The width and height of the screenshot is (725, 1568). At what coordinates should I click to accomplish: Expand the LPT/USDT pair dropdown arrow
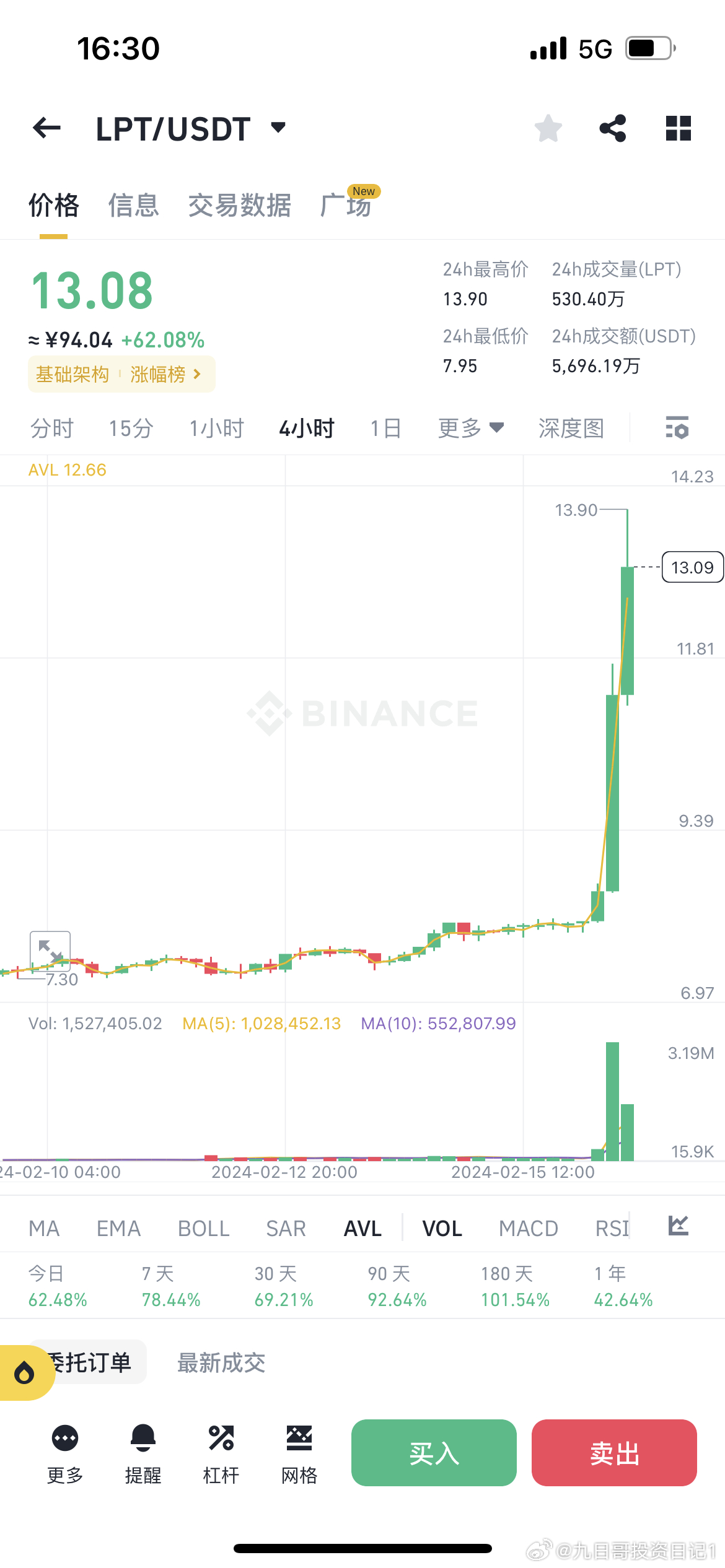278,128
